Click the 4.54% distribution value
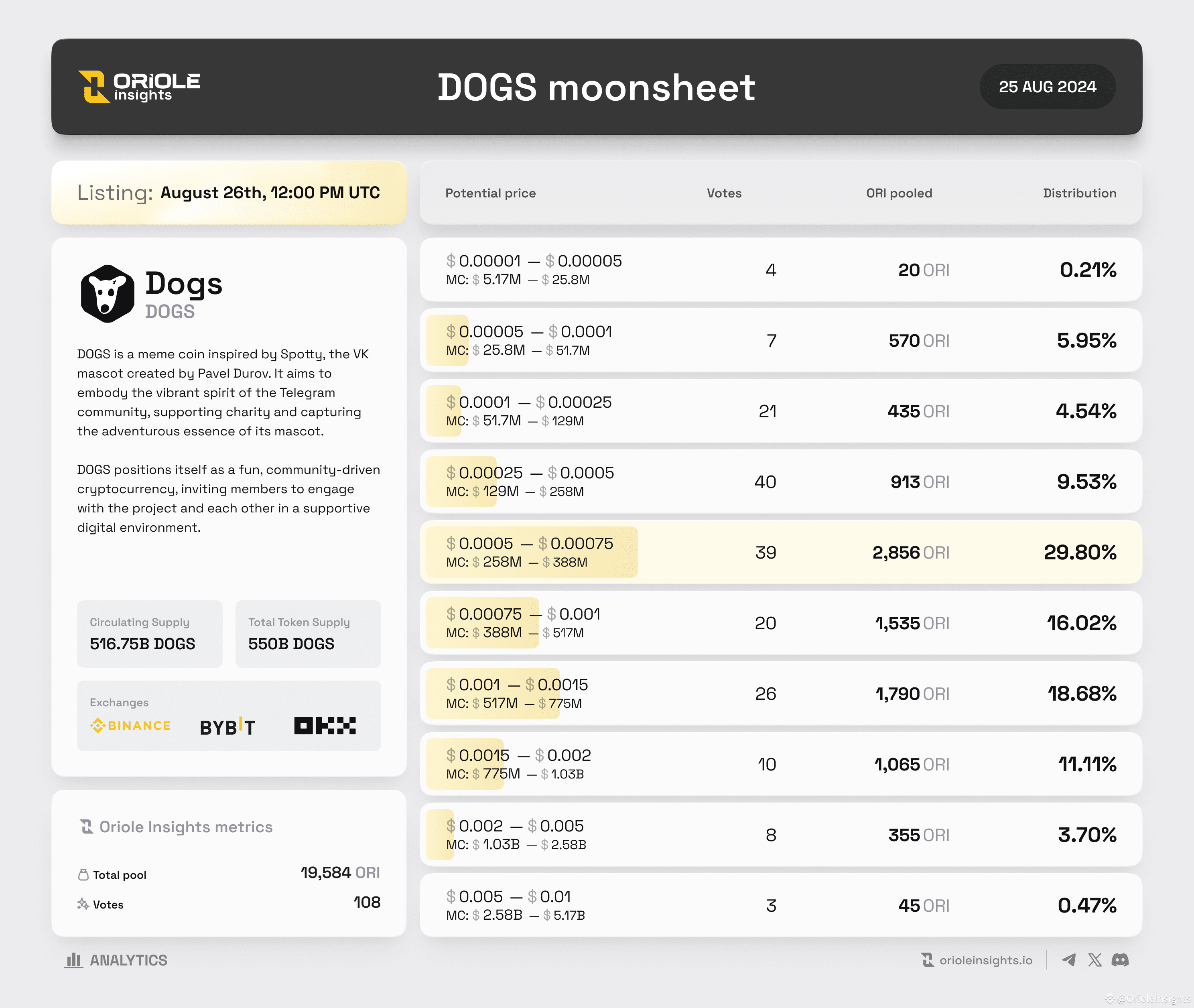 click(1086, 411)
